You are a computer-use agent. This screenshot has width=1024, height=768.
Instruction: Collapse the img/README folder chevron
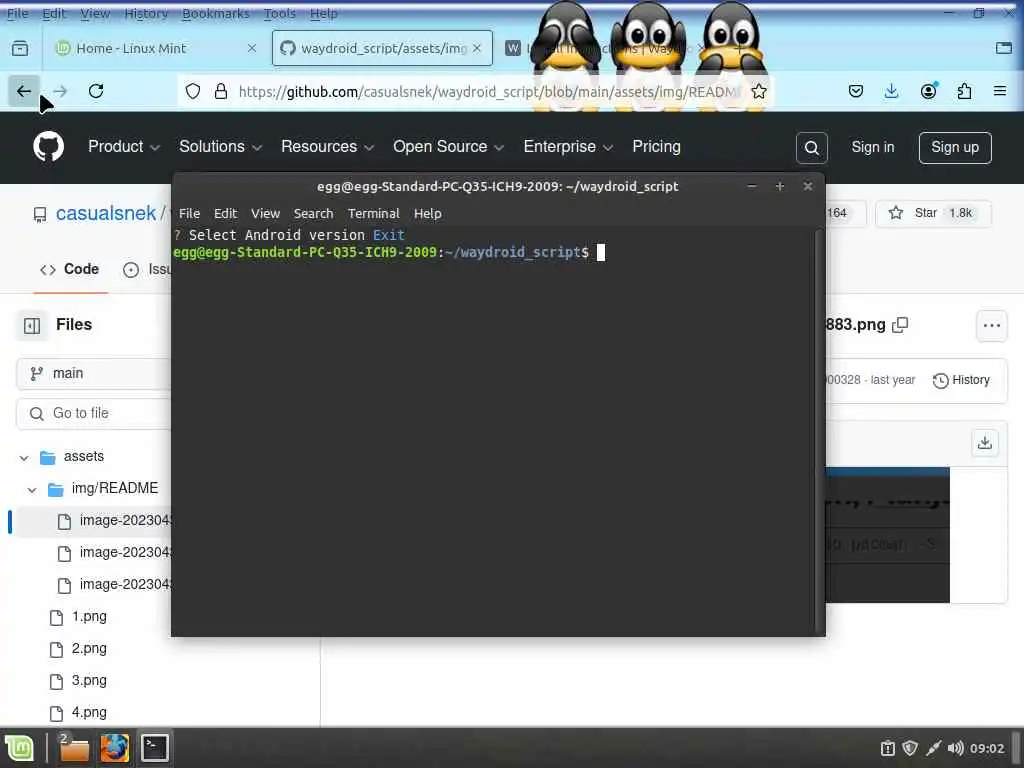32,489
